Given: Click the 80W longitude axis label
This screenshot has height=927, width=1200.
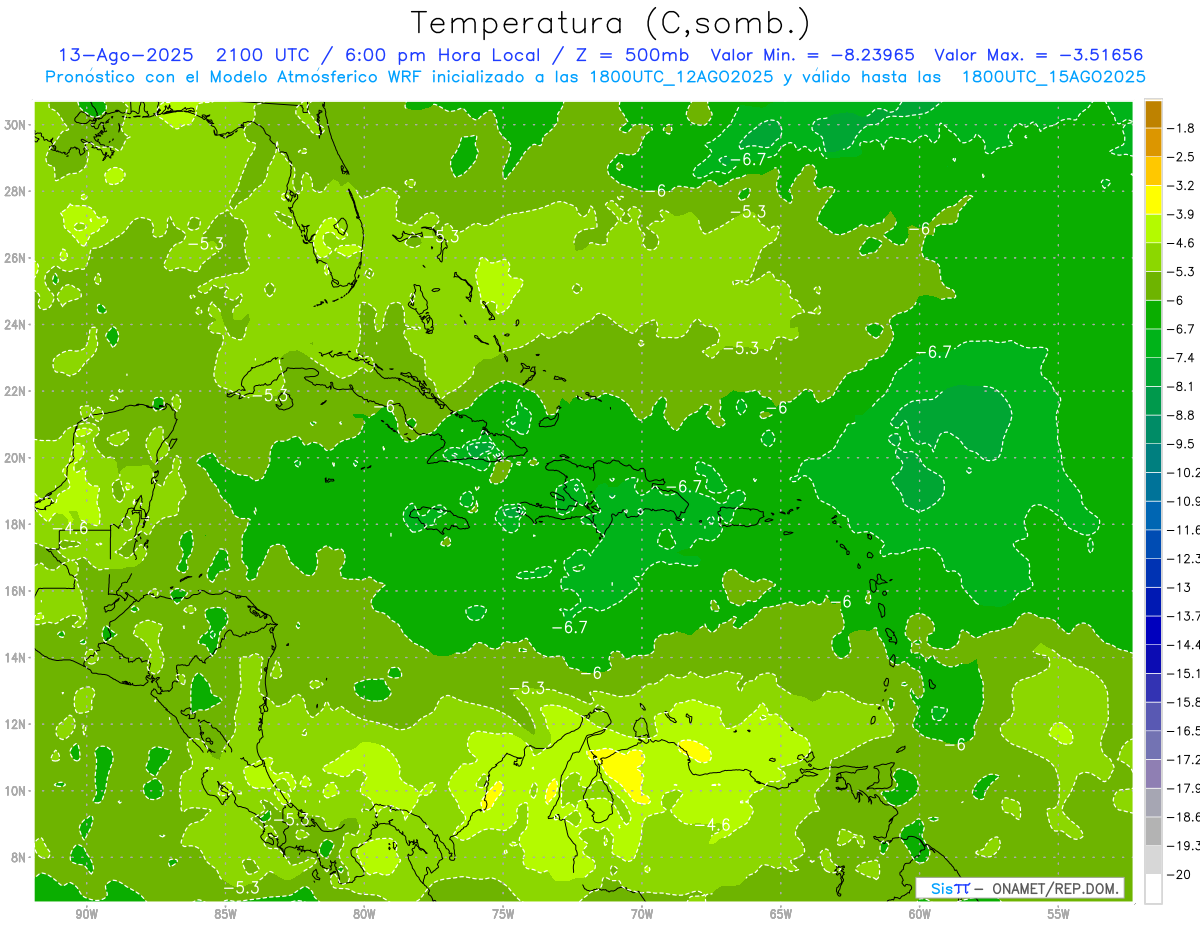Looking at the screenshot, I should pyautogui.click(x=364, y=914).
